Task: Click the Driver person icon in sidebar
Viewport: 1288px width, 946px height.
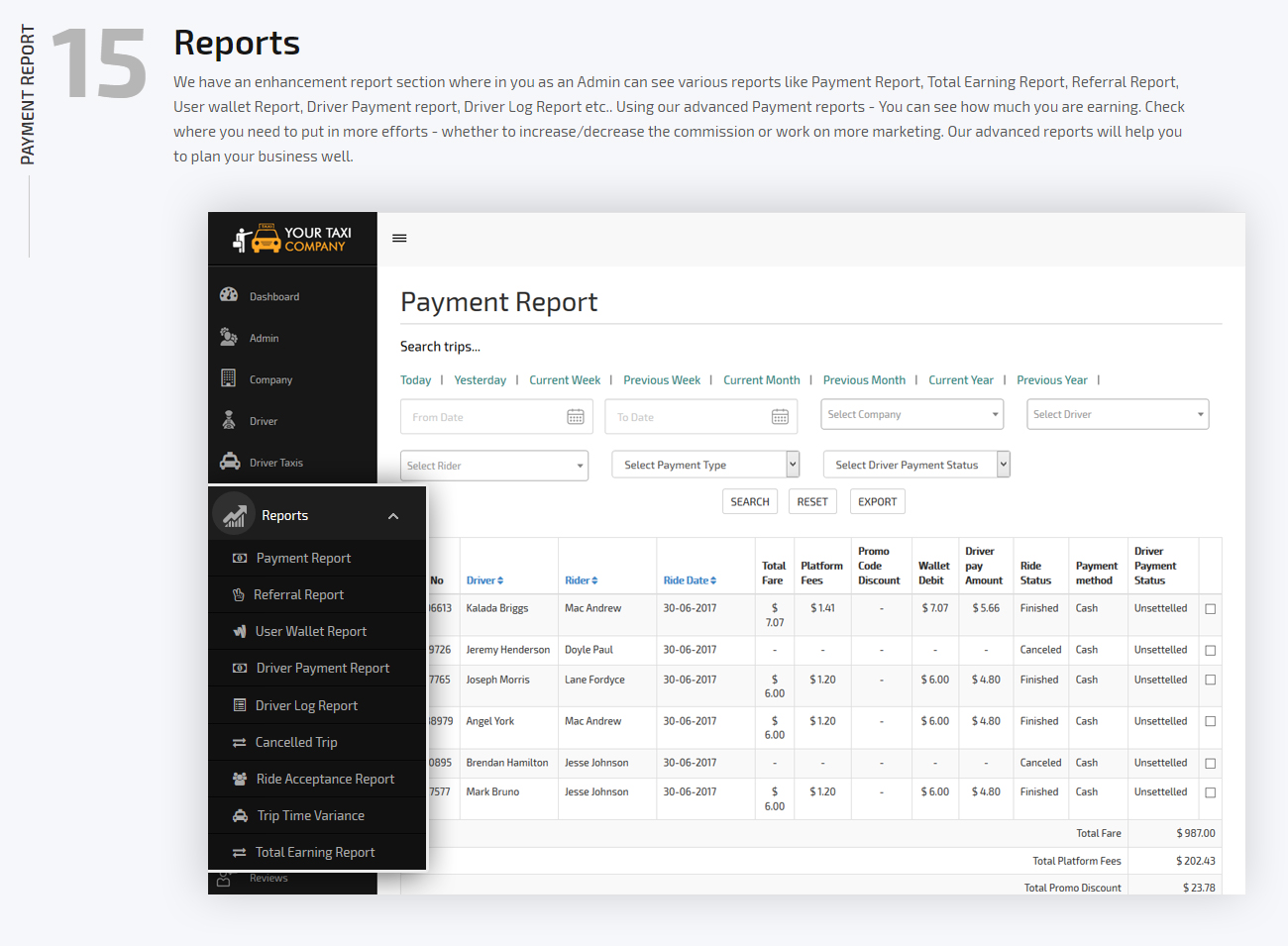Action: (228, 420)
